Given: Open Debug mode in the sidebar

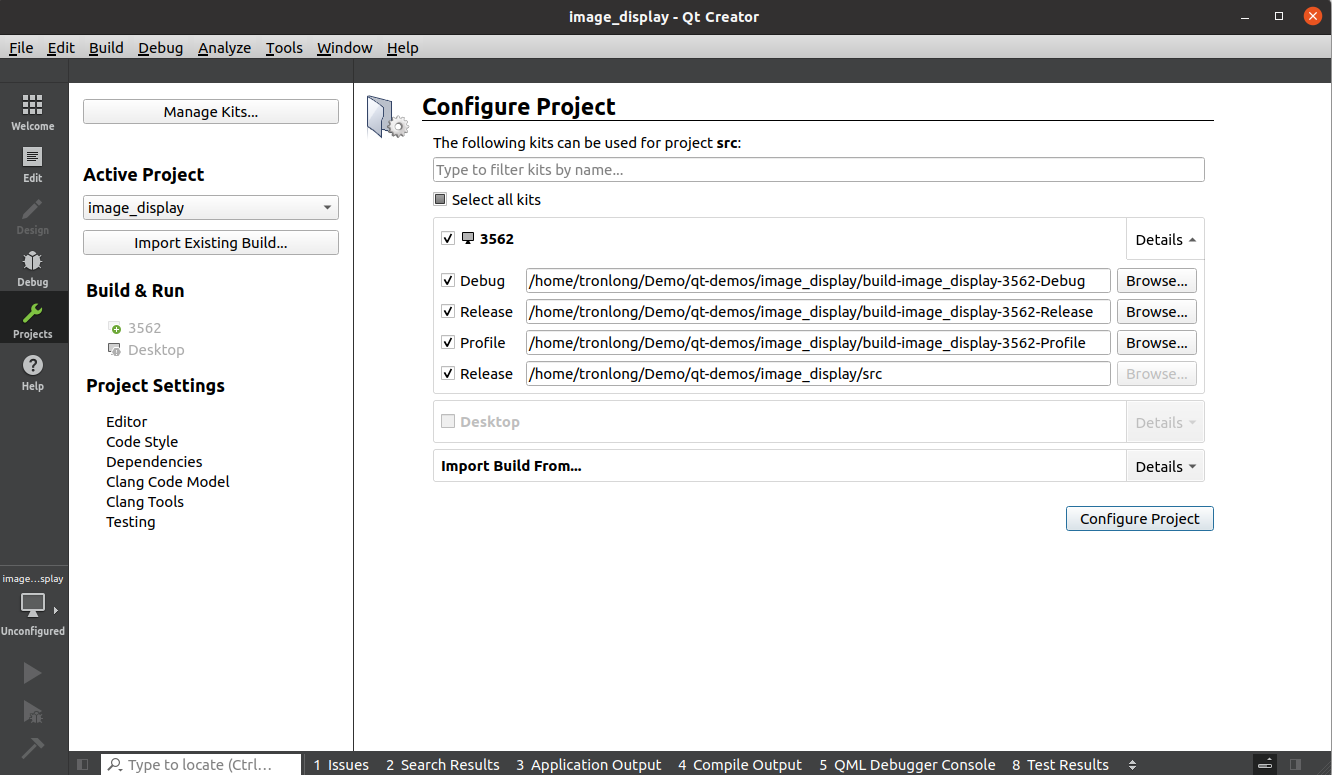Looking at the screenshot, I should (33, 268).
